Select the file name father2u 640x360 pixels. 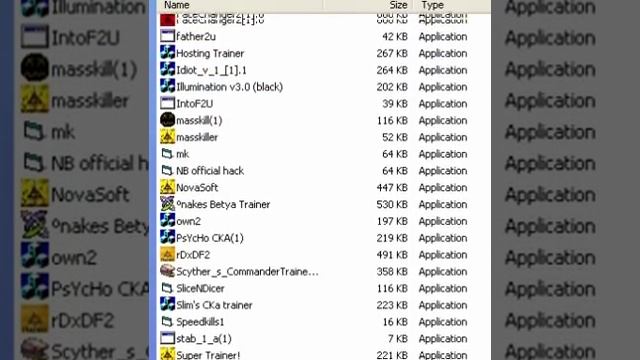[x=196, y=36]
